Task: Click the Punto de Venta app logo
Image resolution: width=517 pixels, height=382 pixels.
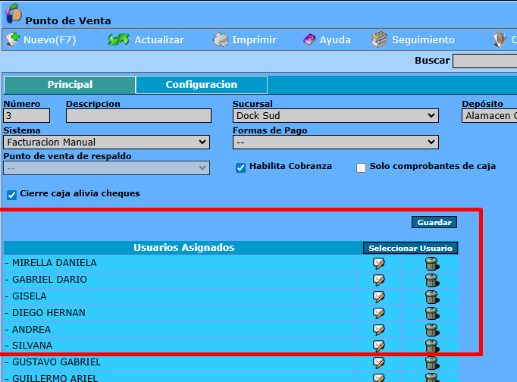Action: coord(13,14)
